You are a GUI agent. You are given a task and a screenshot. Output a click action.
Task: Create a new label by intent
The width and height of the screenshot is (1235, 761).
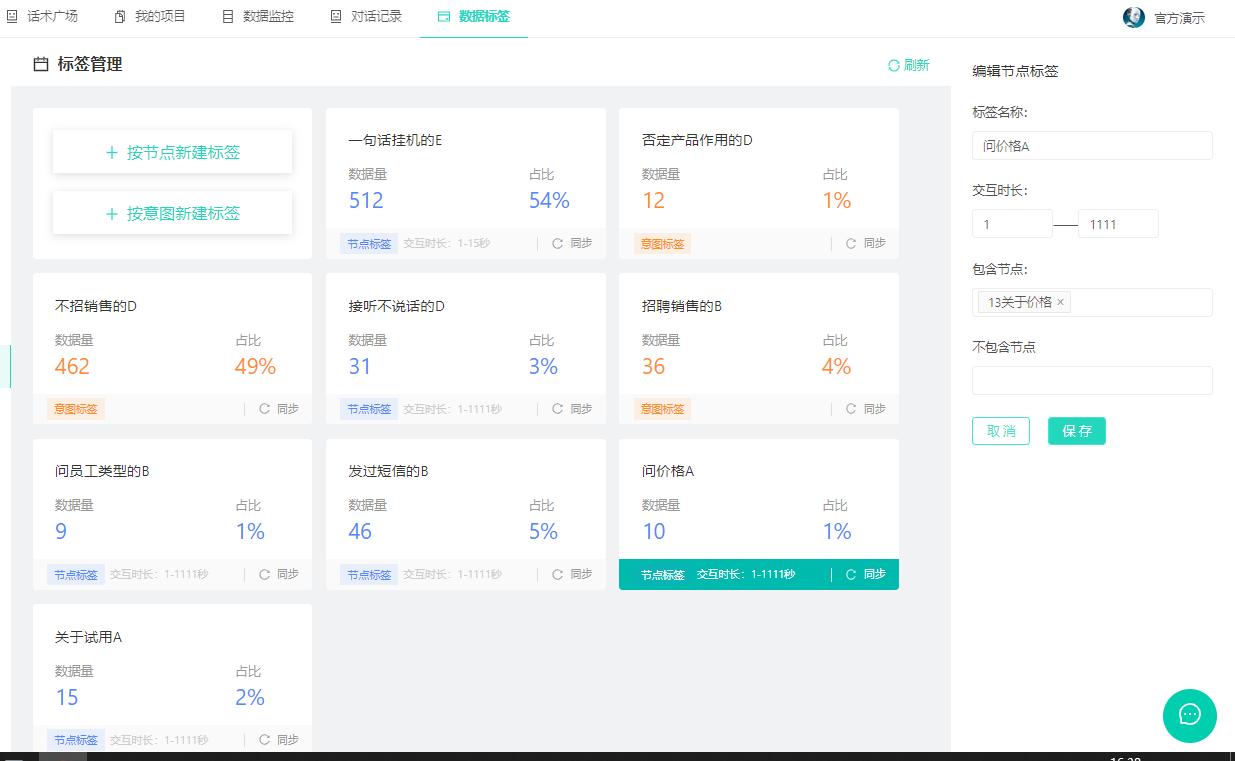(x=171, y=212)
